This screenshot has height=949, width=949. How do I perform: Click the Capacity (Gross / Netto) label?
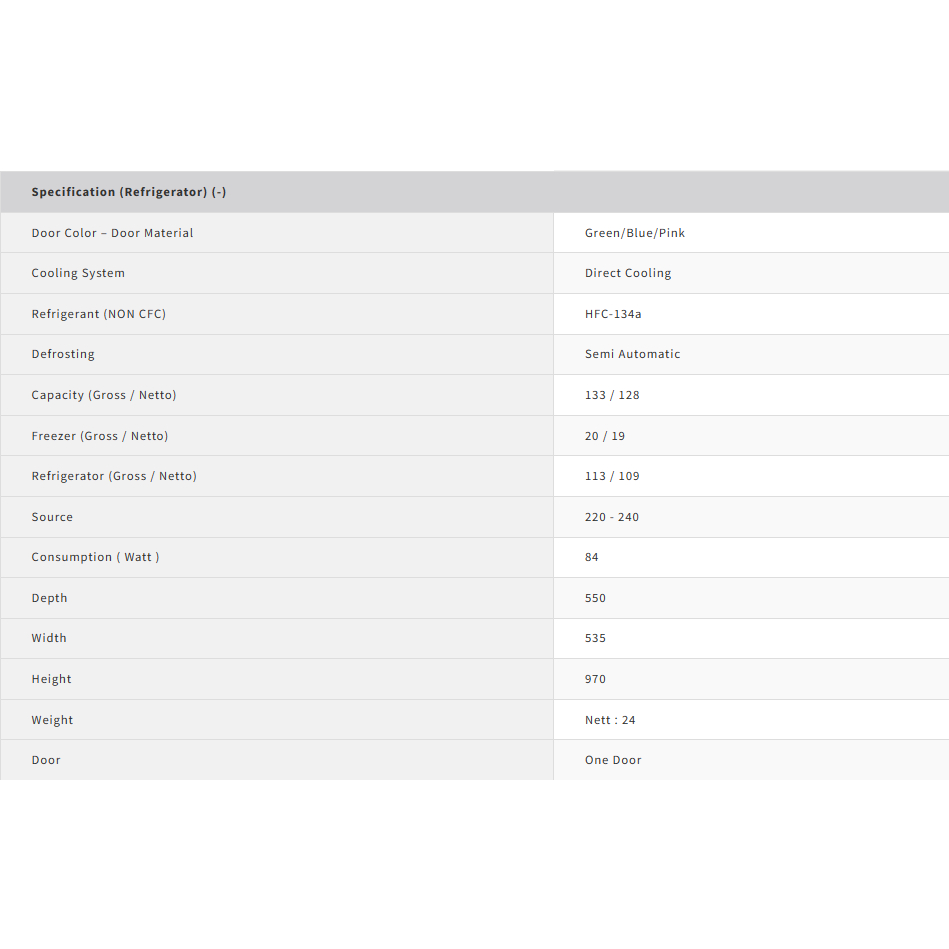click(103, 395)
